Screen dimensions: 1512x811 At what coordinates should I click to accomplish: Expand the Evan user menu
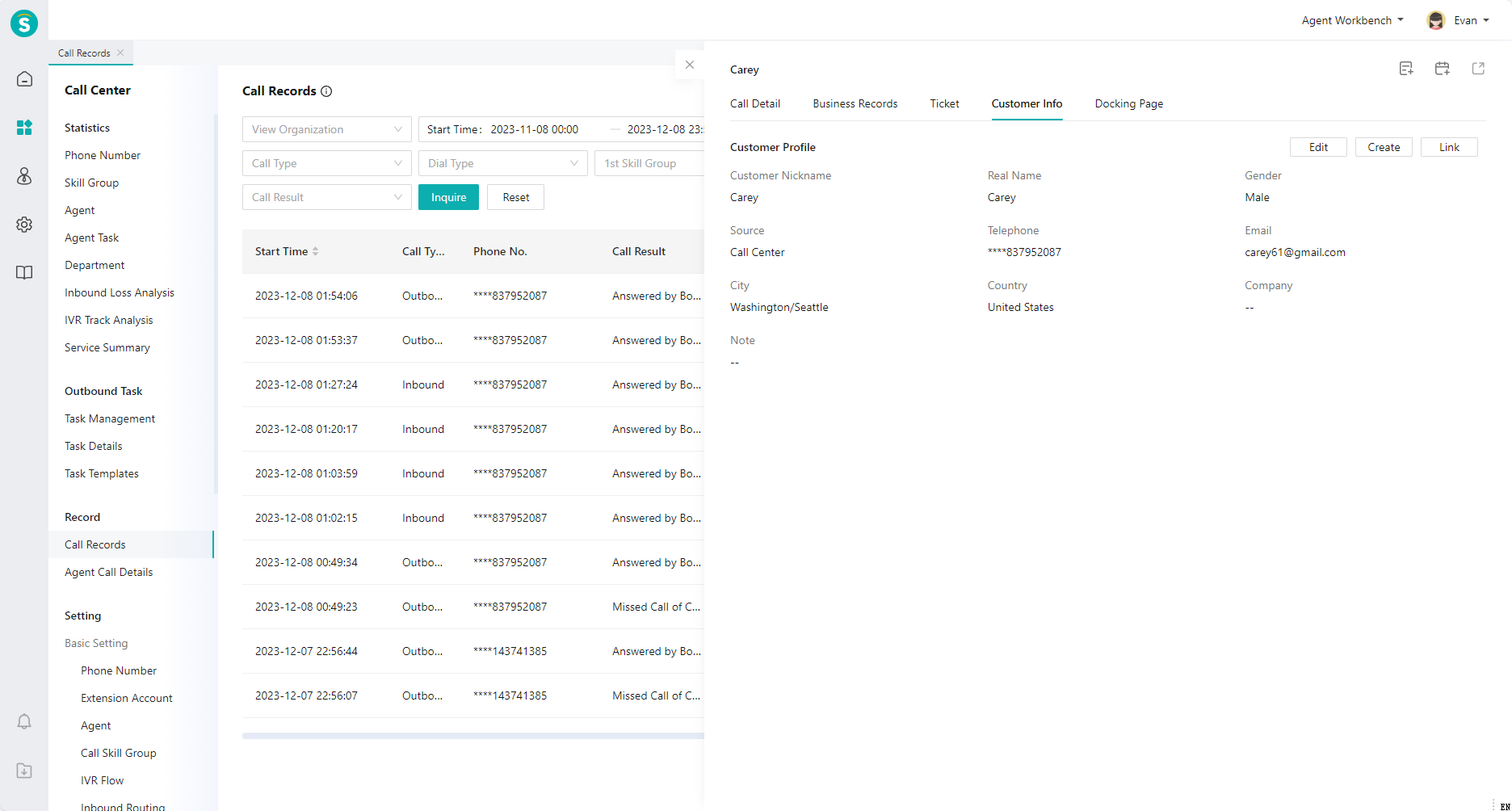(1472, 20)
